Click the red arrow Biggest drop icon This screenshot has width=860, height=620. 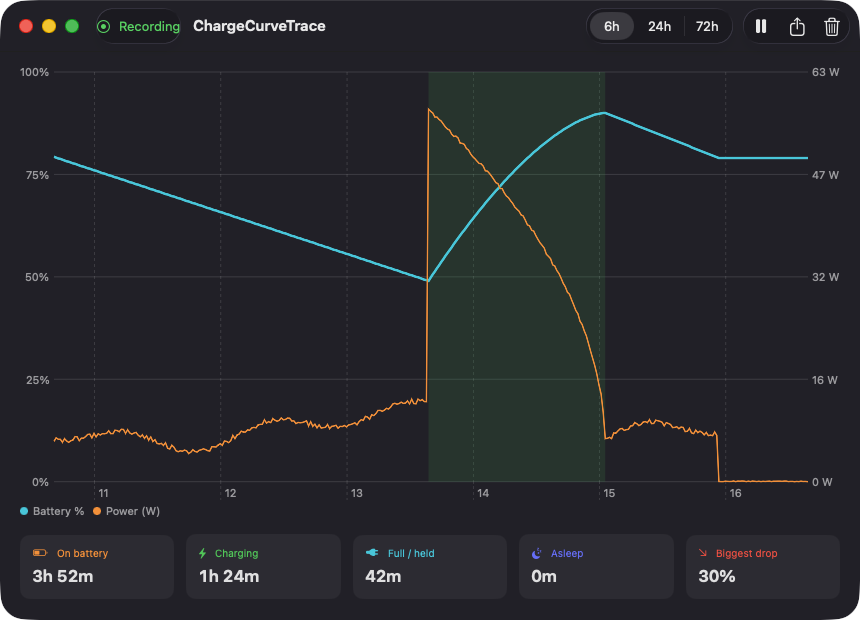tap(703, 553)
